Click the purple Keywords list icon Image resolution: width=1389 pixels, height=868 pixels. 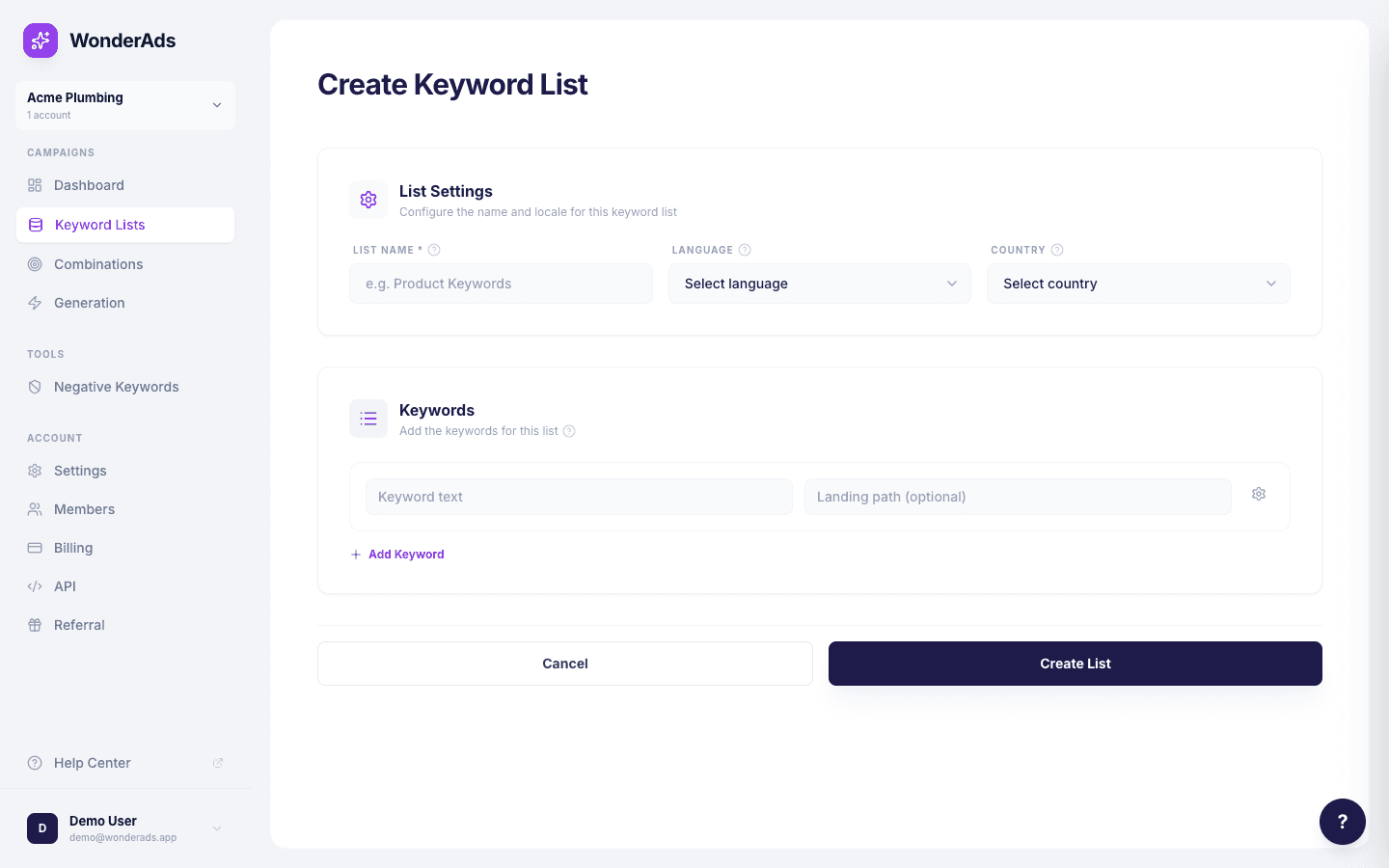pos(368,418)
